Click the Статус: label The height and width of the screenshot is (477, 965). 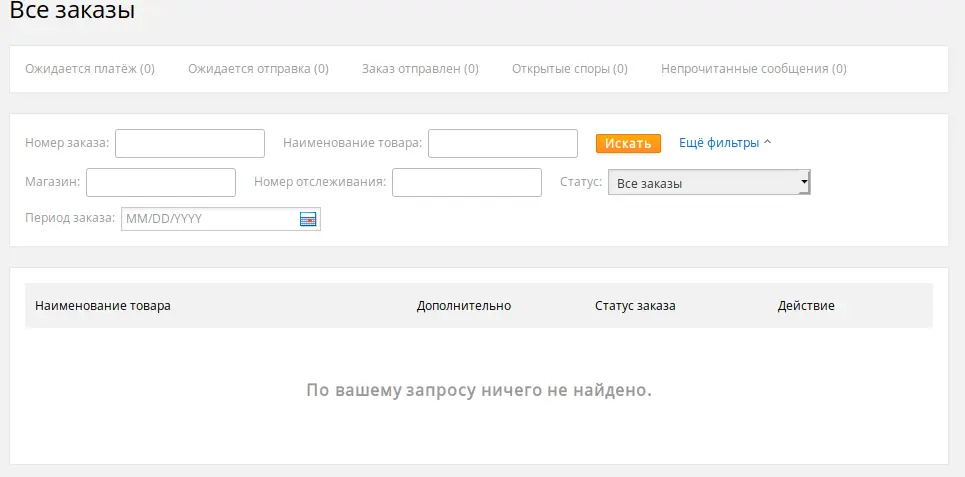(581, 182)
